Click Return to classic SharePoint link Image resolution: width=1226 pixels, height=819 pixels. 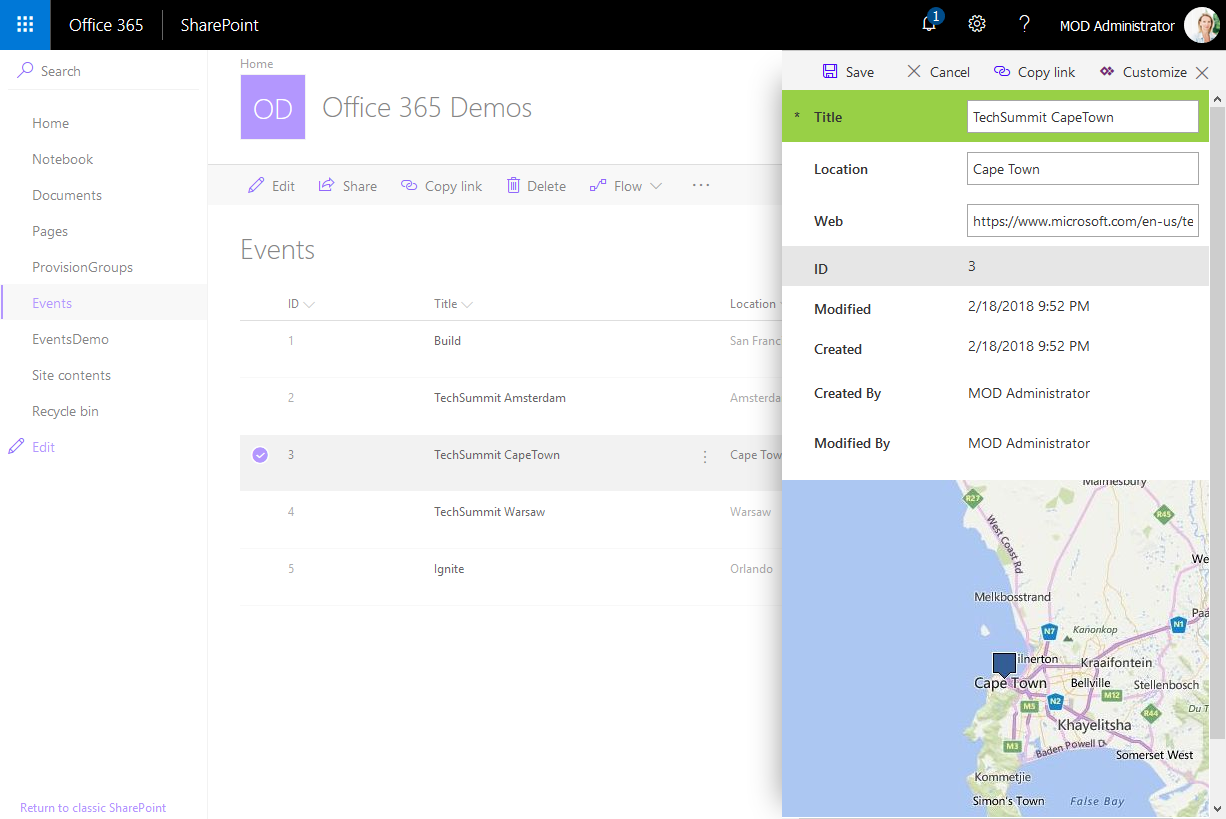93,808
